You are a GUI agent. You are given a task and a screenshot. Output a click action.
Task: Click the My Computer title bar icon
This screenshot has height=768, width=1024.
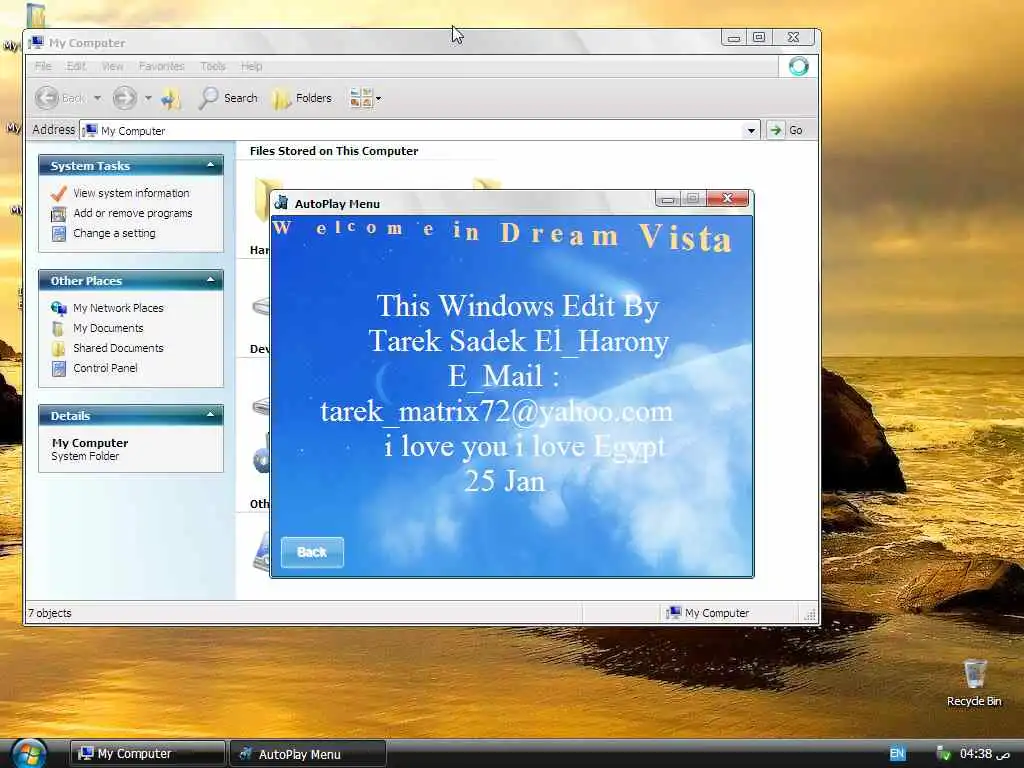pyautogui.click(x=37, y=42)
